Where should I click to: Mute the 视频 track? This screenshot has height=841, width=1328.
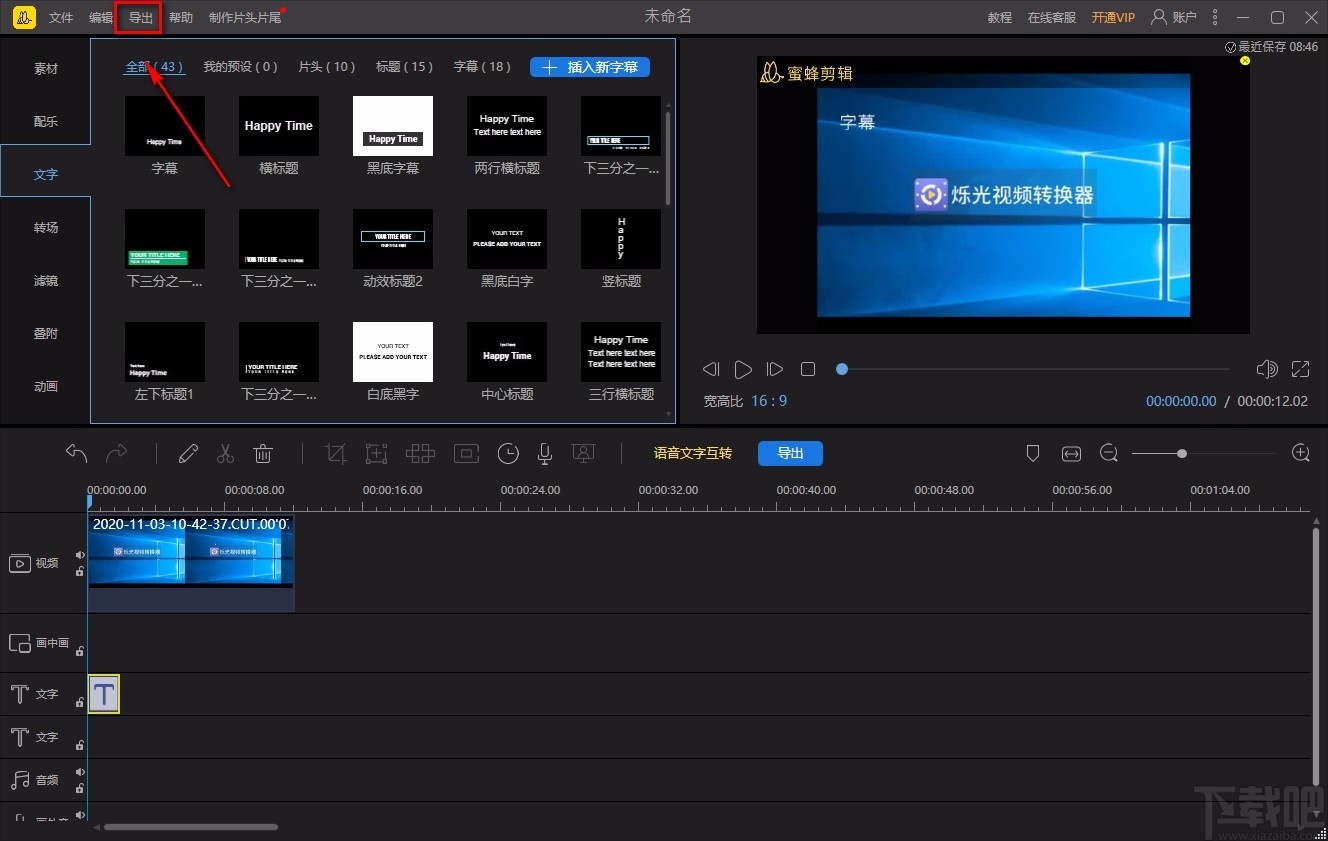tap(80, 555)
